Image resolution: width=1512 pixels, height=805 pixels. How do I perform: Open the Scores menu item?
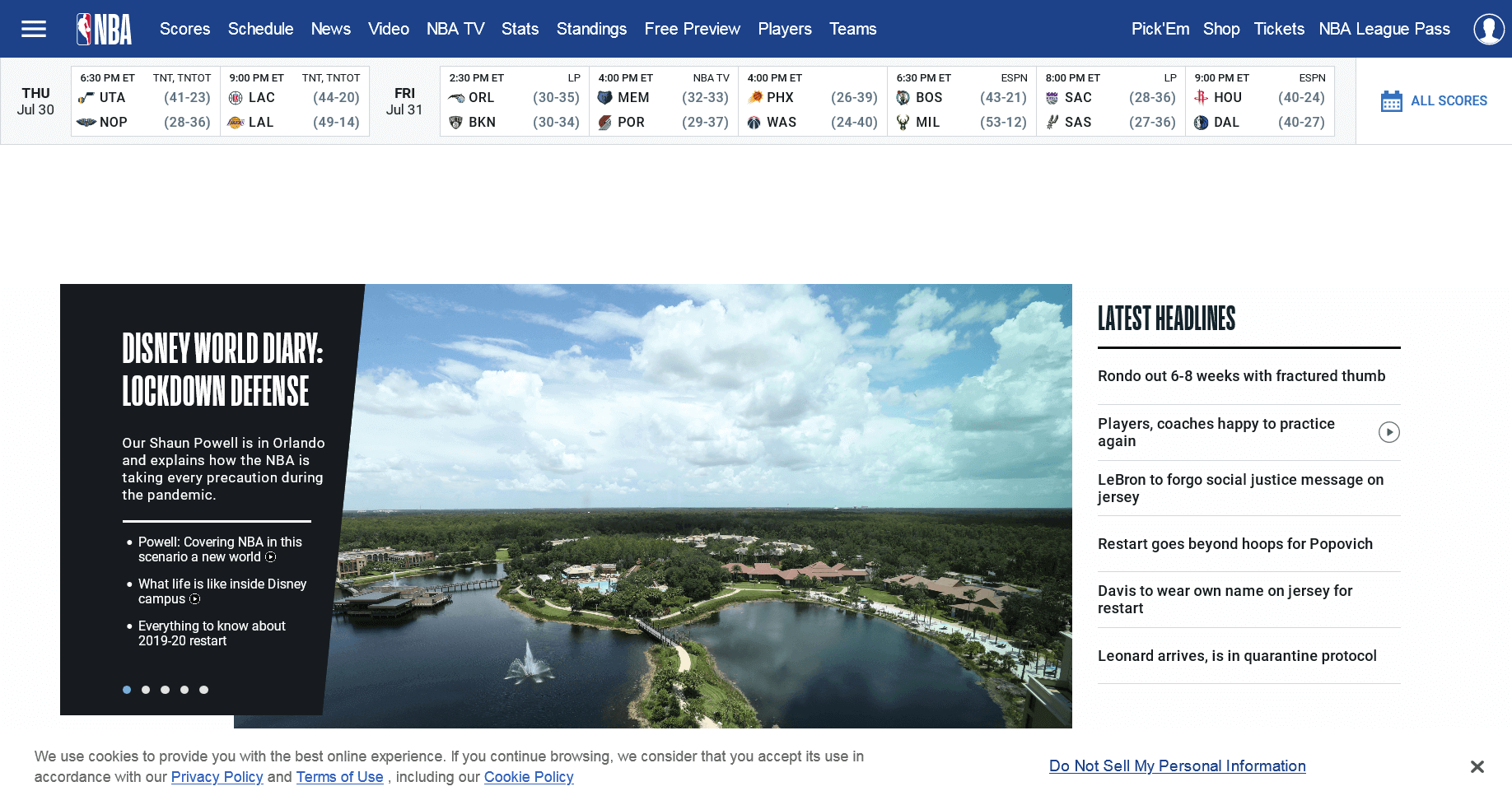tap(184, 29)
